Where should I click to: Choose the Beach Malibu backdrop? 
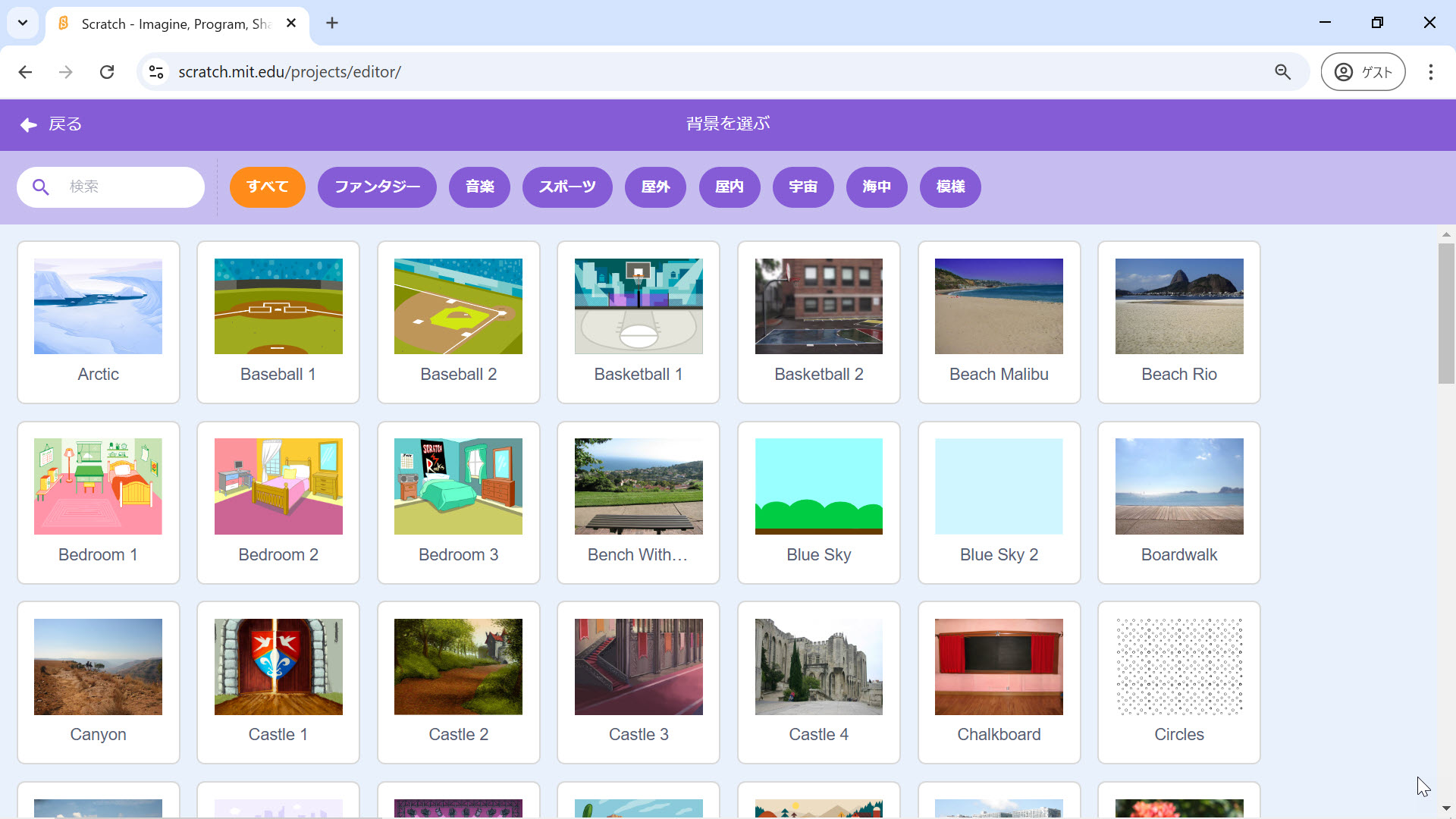(999, 322)
